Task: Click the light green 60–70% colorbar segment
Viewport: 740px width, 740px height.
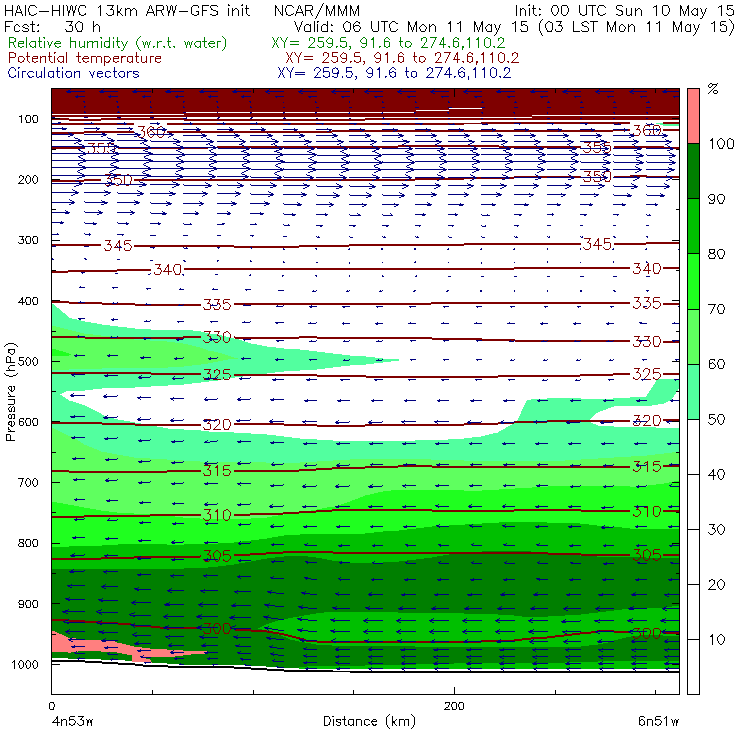Action: (693, 336)
